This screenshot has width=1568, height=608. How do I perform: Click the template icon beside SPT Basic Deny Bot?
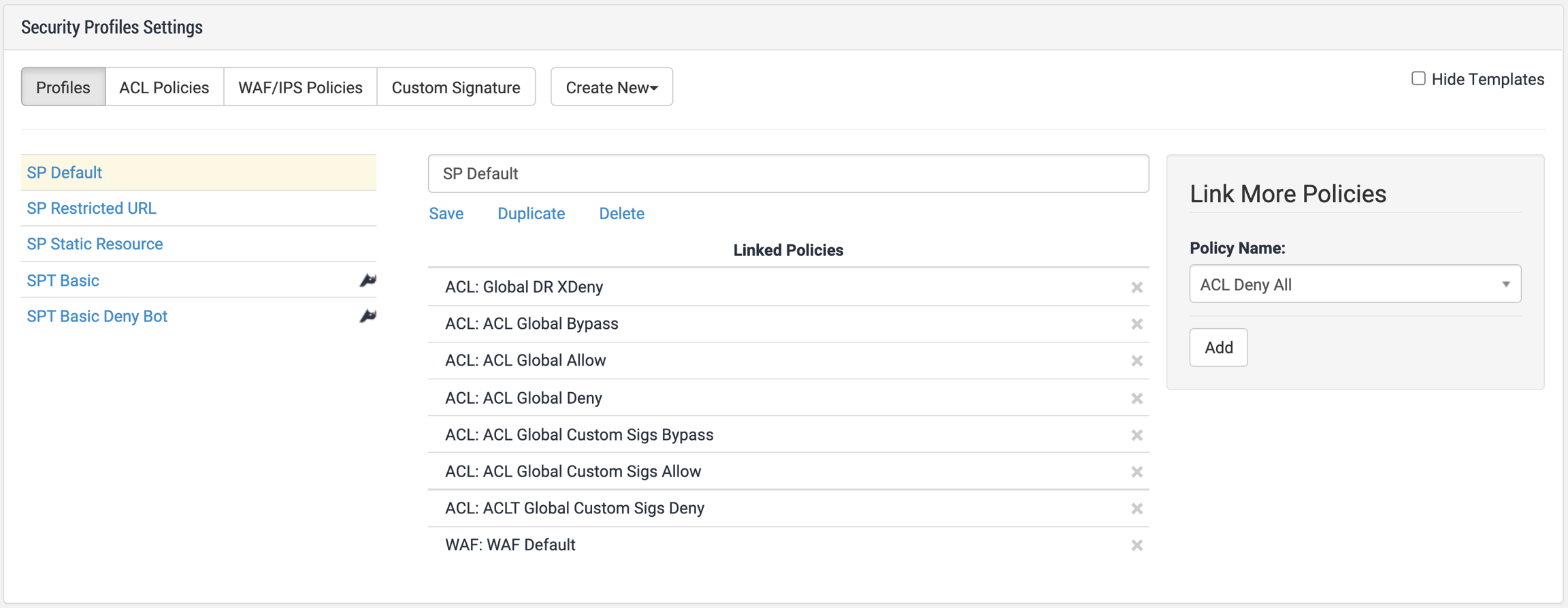click(367, 316)
